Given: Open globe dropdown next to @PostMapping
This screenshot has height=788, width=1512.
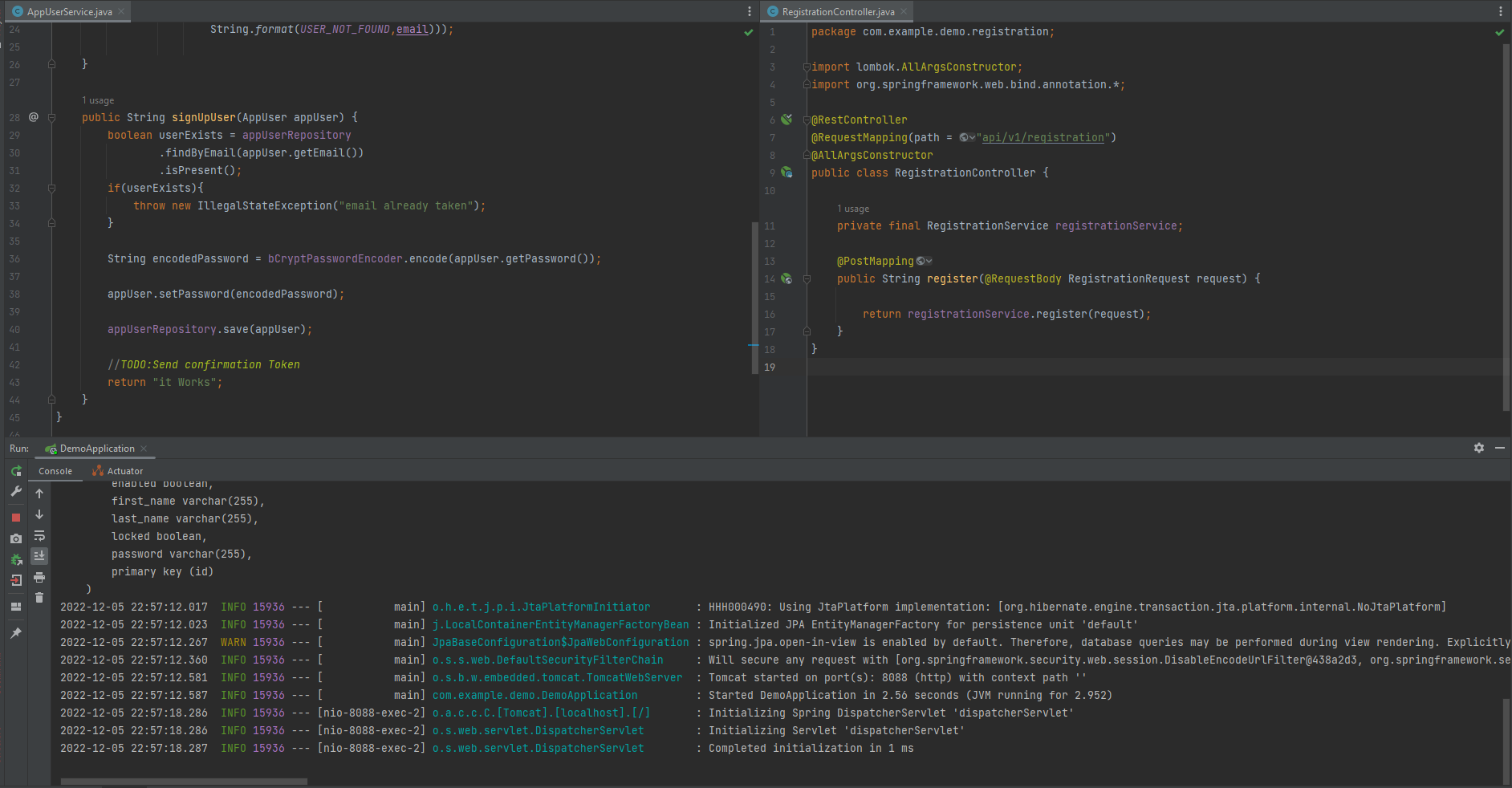Looking at the screenshot, I should [925, 261].
